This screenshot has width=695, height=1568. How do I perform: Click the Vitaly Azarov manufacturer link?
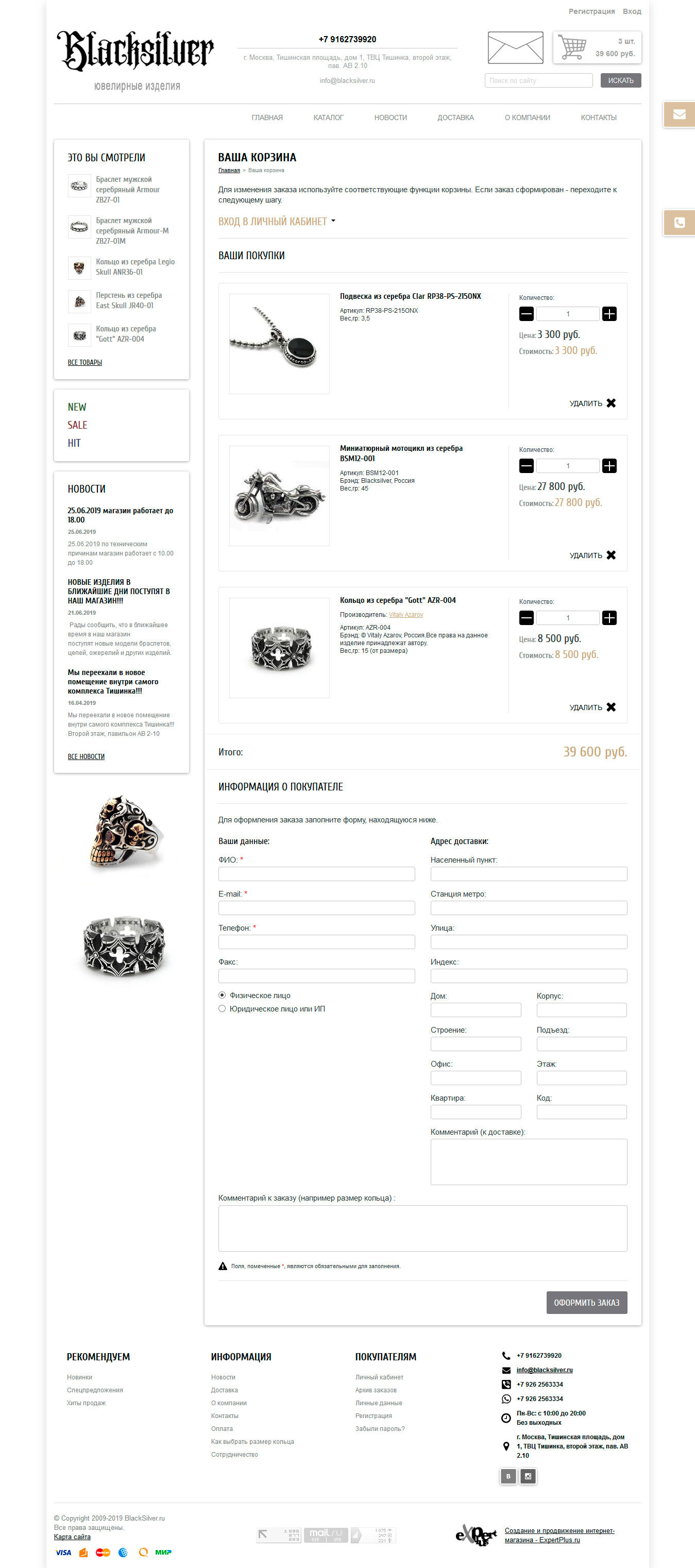[x=406, y=615]
